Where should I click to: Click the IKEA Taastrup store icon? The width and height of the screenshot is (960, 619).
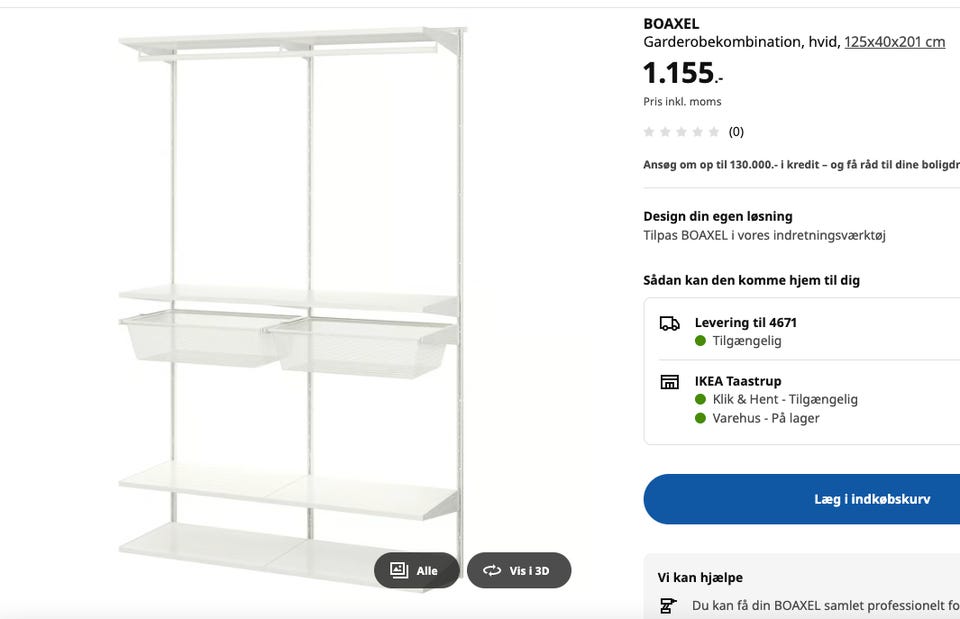[x=669, y=382]
